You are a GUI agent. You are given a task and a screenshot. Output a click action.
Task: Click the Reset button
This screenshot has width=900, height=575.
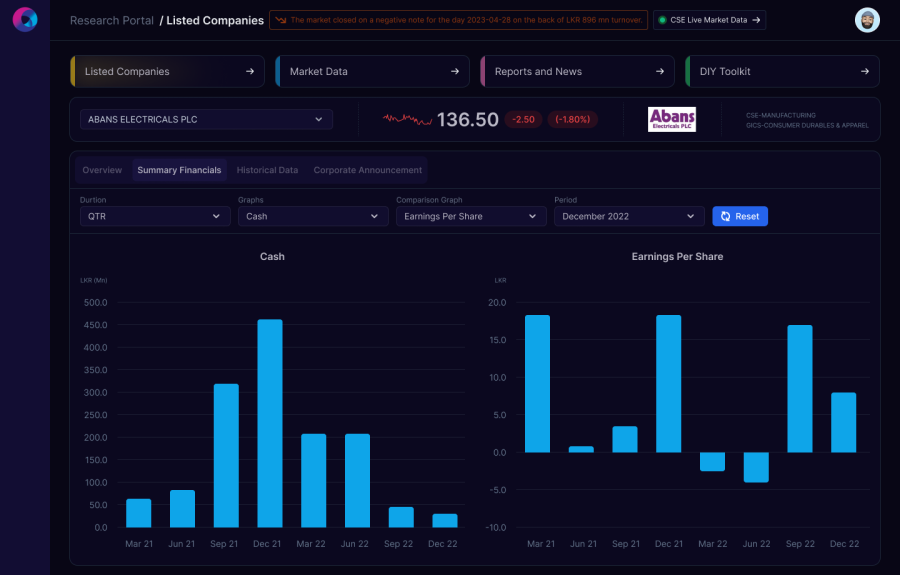pyautogui.click(x=740, y=216)
